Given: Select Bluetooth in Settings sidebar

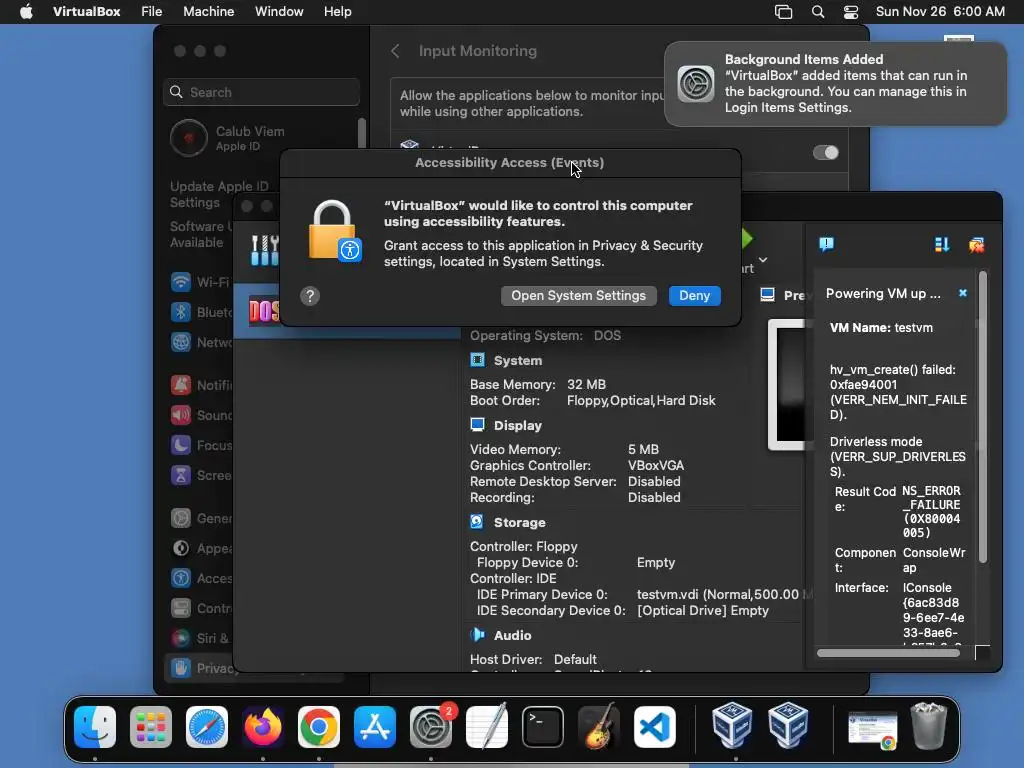Looking at the screenshot, I should (x=200, y=312).
